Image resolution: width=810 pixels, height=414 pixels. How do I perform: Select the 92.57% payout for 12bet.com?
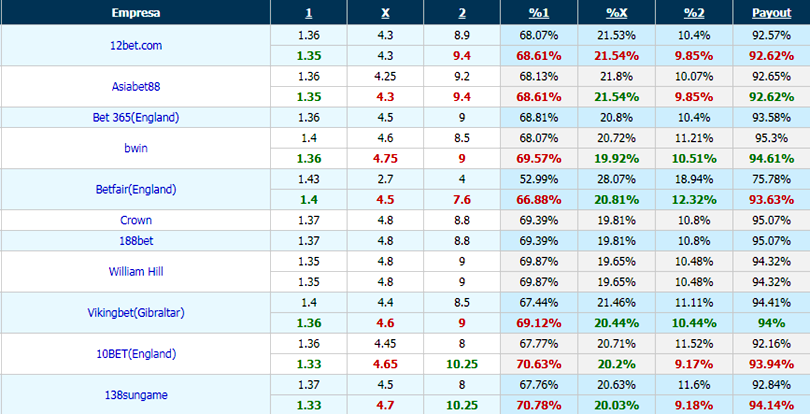point(771,36)
